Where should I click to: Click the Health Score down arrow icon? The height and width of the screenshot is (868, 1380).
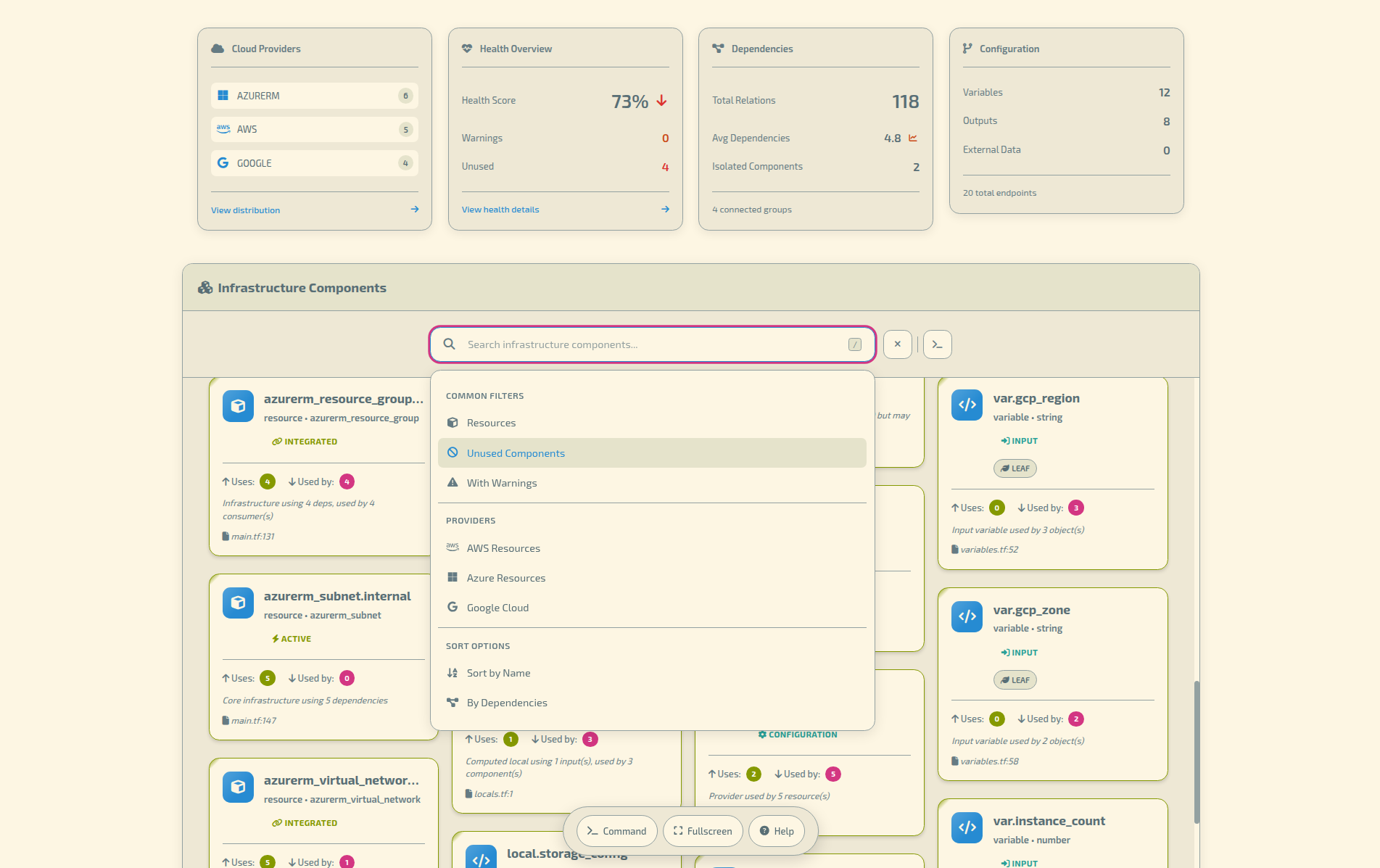(x=661, y=101)
